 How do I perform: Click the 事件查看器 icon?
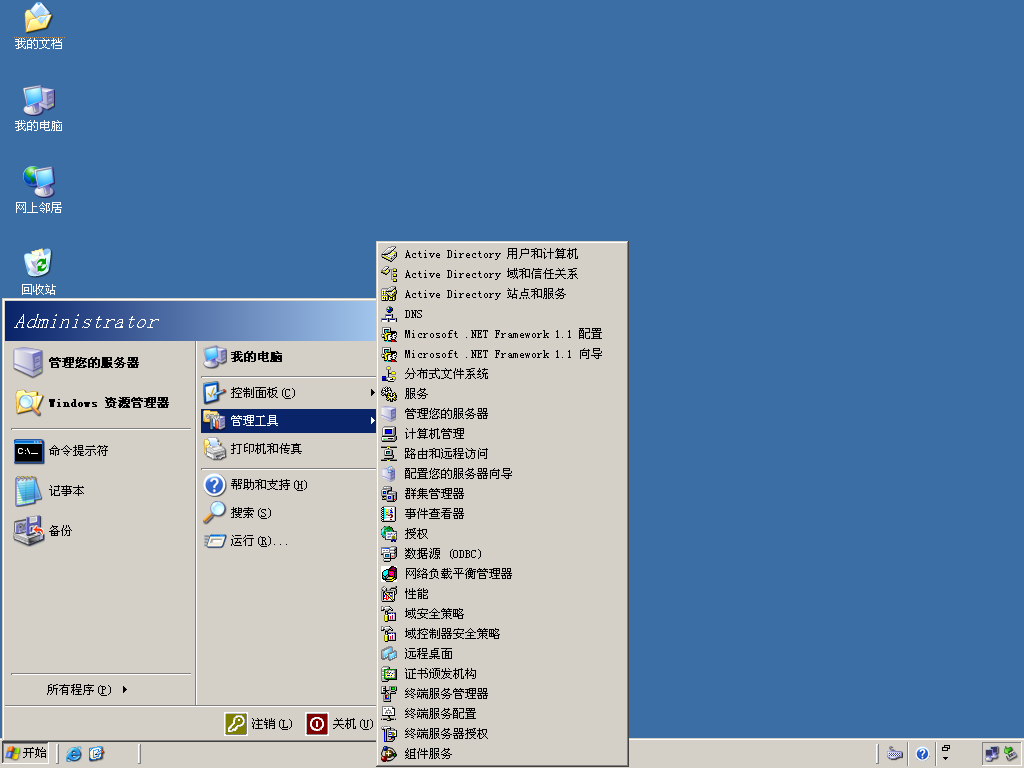389,514
